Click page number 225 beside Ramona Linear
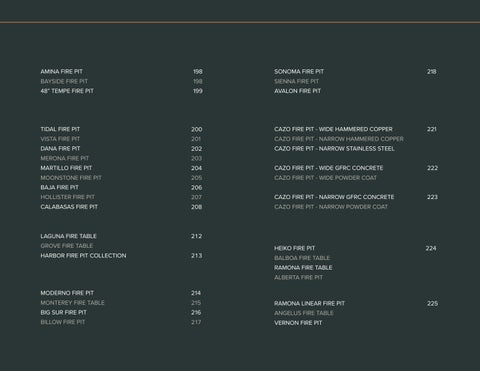Screen dimensions: 480x371 coord(432,304)
